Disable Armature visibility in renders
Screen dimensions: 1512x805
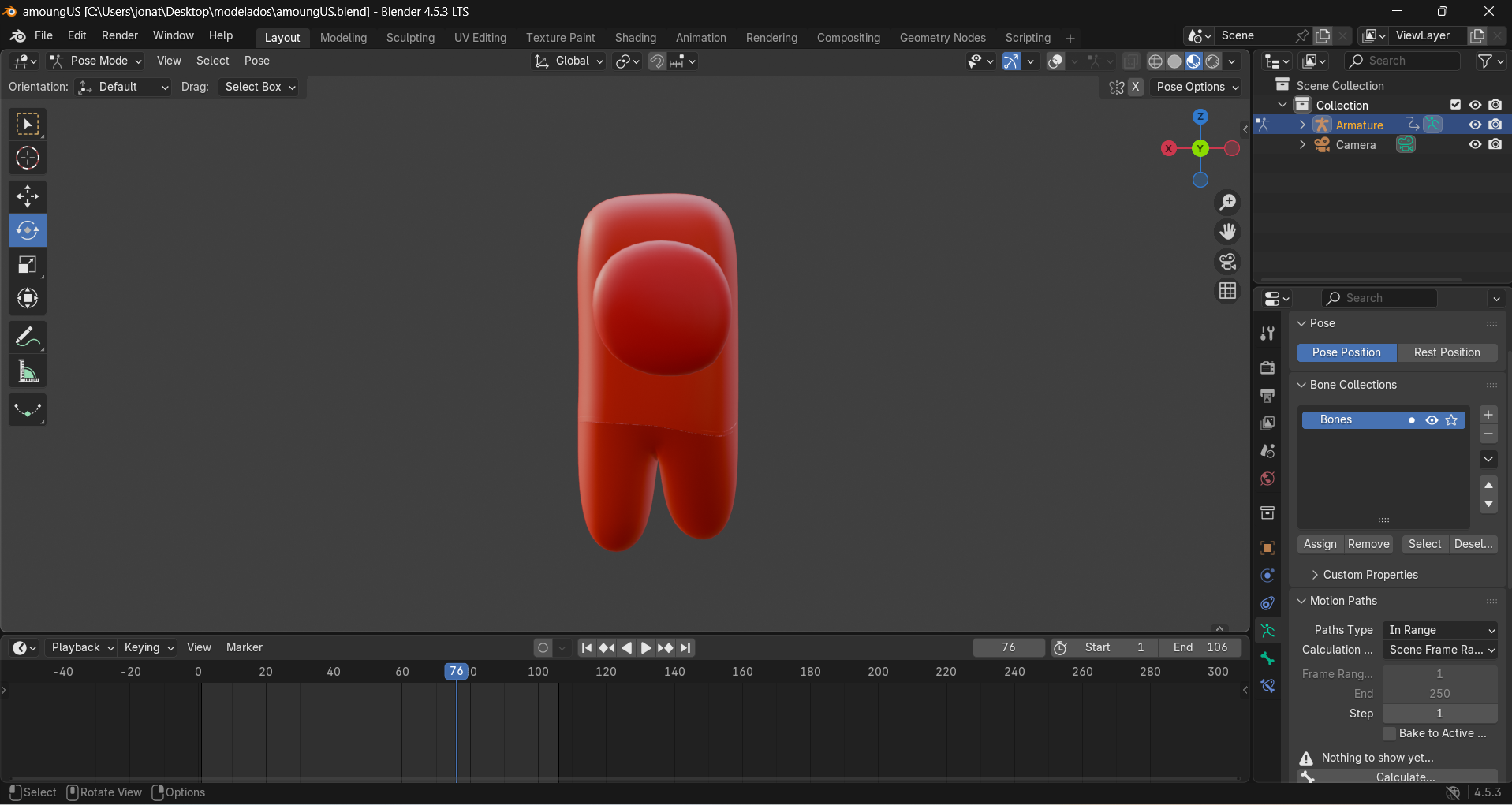[1495, 125]
